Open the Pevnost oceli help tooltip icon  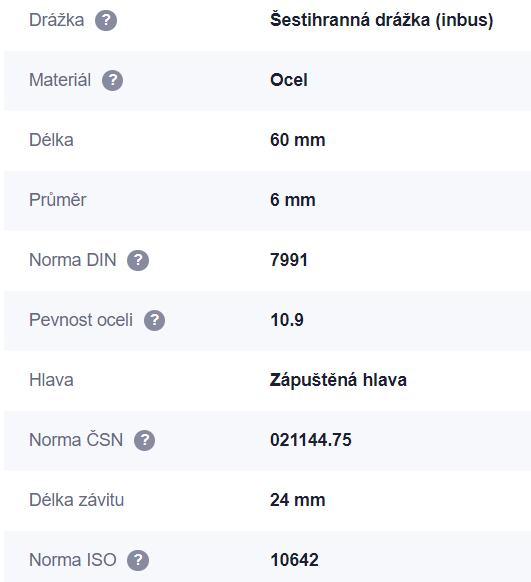click(x=154, y=320)
